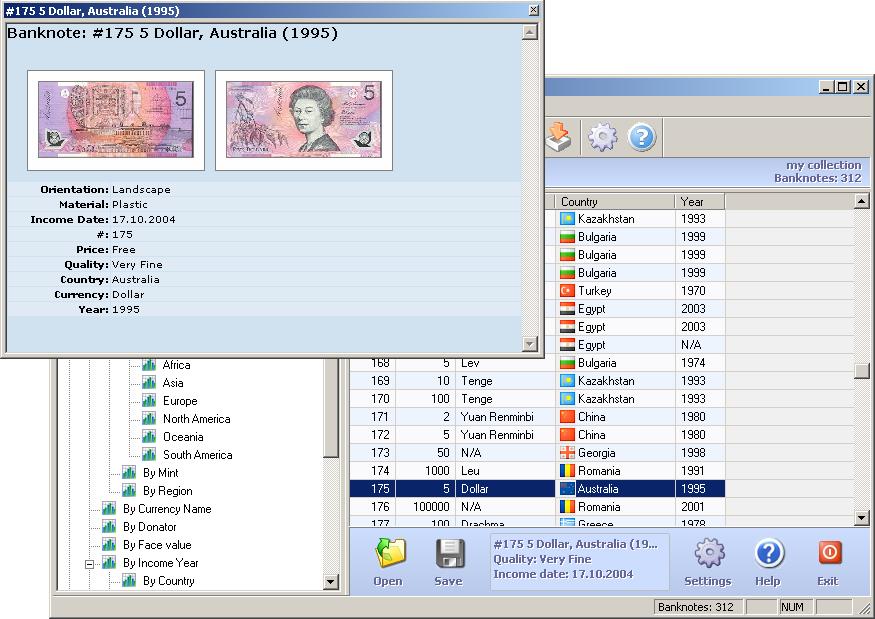Click the By Currency Name chart icon

[x=109, y=509]
